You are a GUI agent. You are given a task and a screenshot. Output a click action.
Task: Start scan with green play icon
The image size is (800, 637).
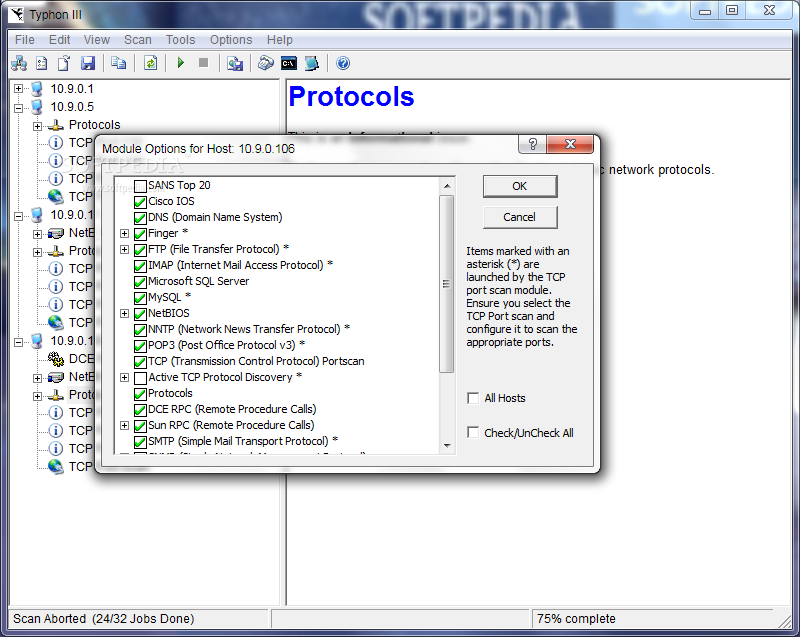(x=181, y=63)
